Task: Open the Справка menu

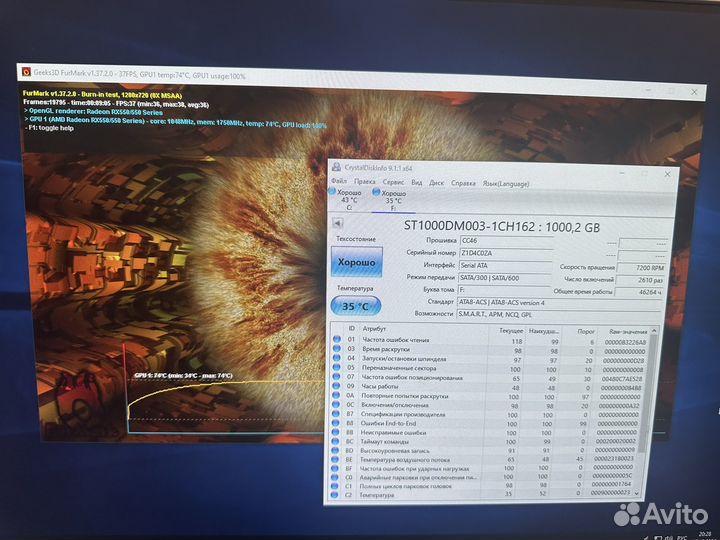Action: 464,183
